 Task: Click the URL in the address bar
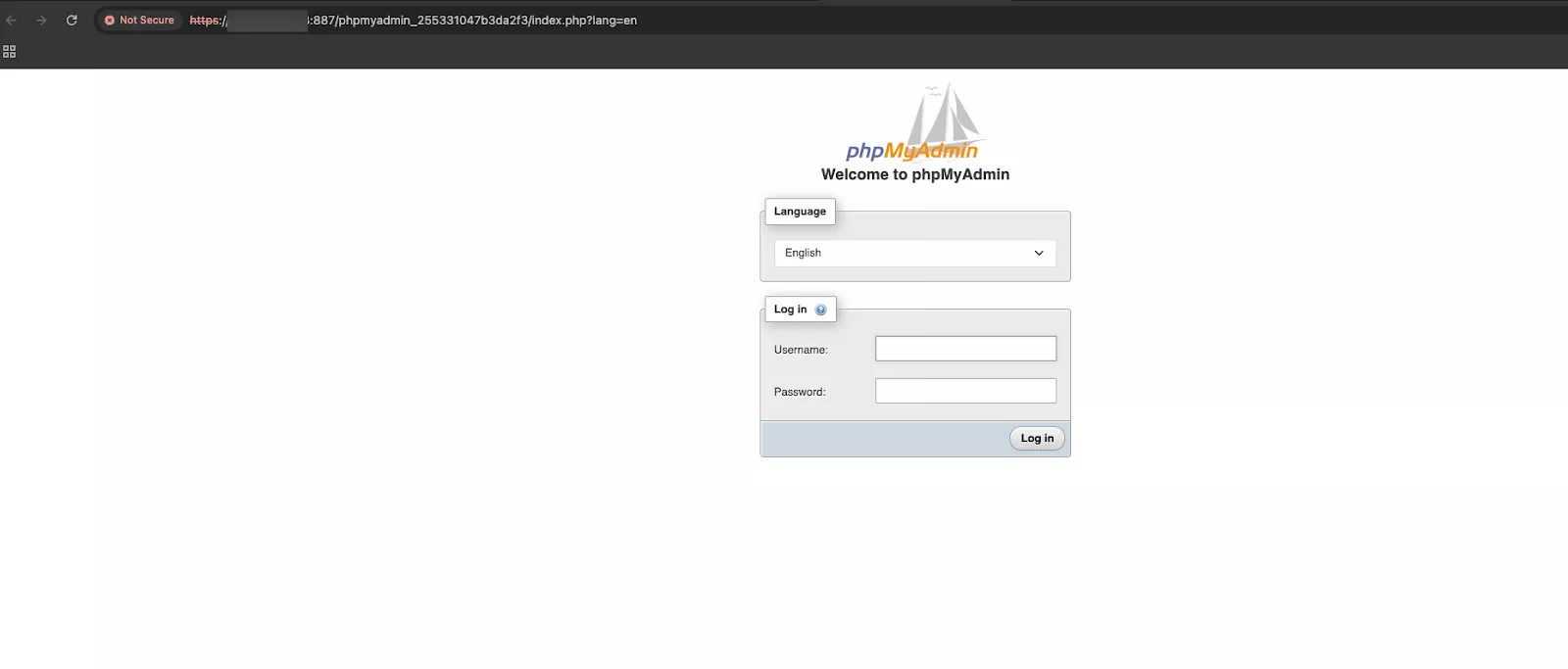413,20
